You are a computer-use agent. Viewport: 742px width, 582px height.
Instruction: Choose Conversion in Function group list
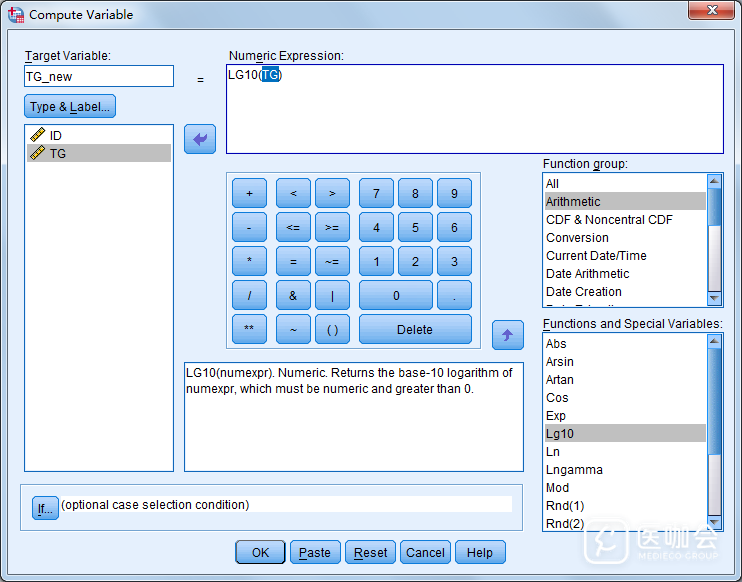[577, 238]
